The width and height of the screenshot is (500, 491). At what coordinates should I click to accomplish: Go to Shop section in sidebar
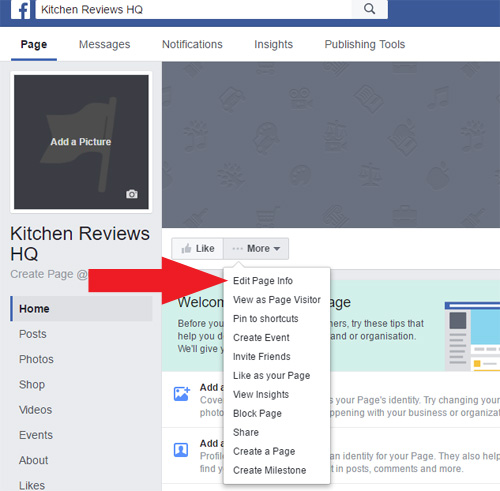(x=32, y=385)
